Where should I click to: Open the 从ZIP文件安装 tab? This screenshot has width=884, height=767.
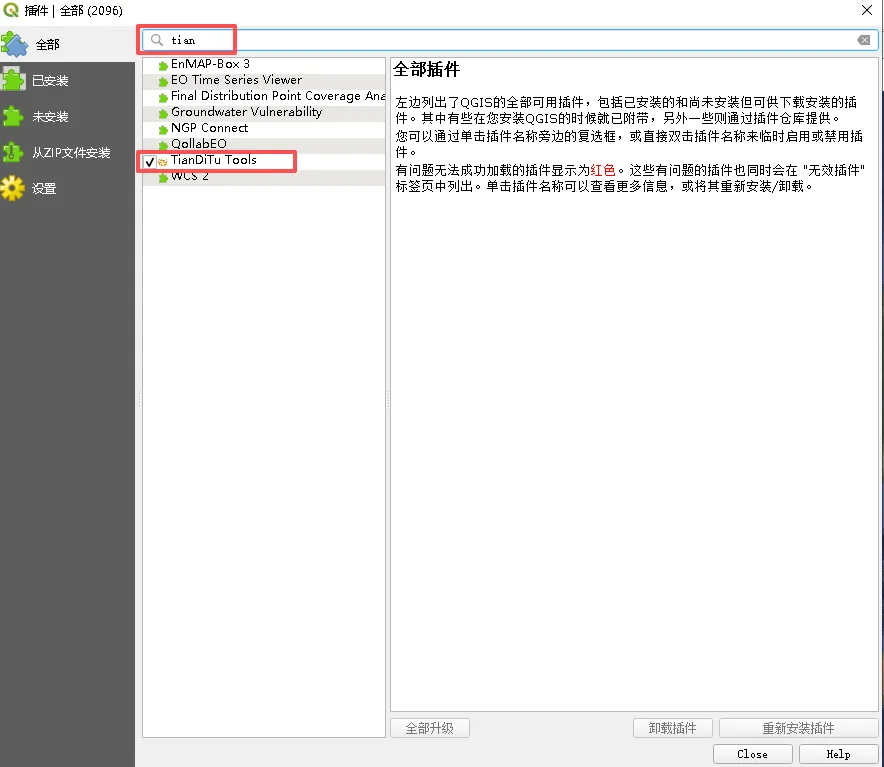pos(67,152)
